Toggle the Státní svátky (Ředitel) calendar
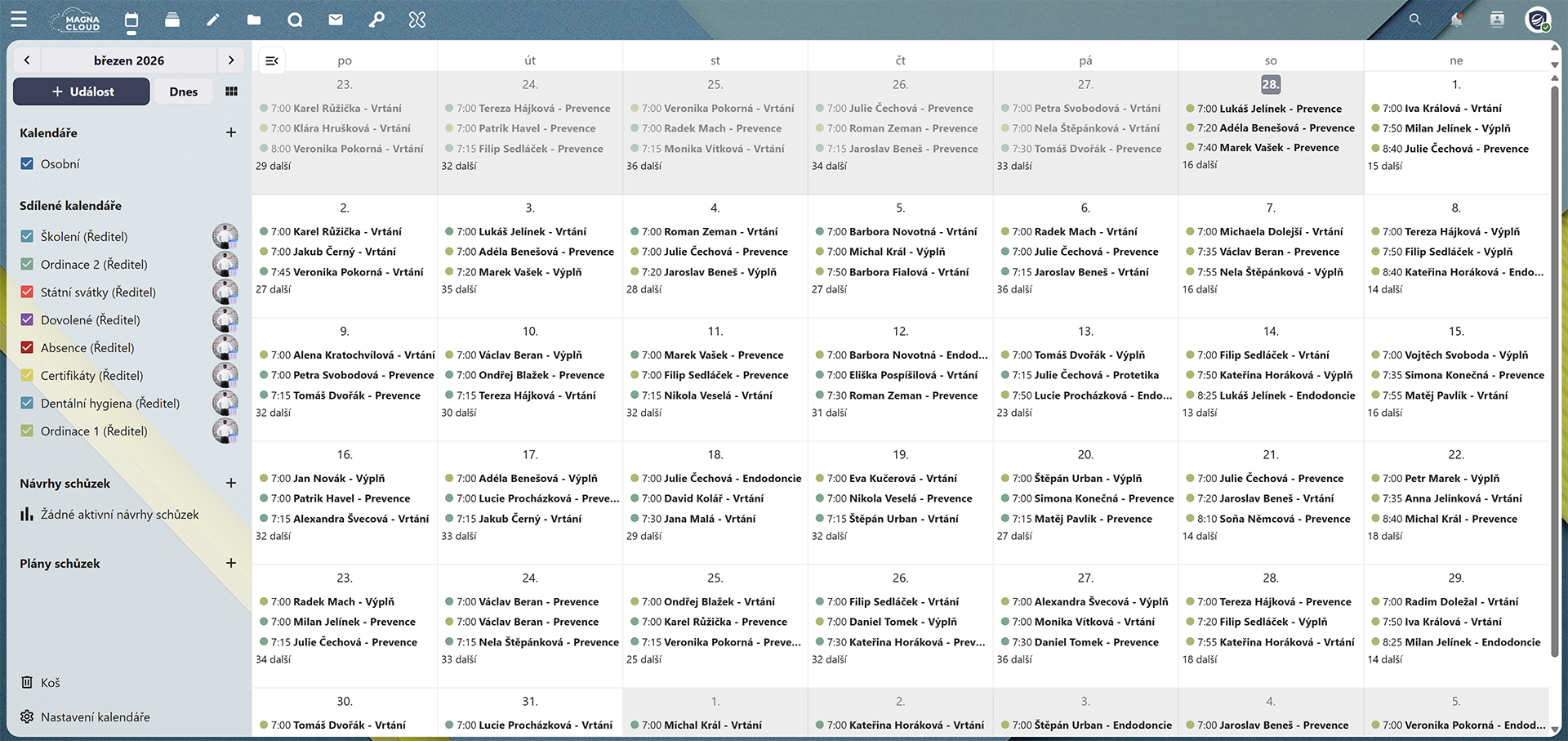 pyautogui.click(x=27, y=292)
